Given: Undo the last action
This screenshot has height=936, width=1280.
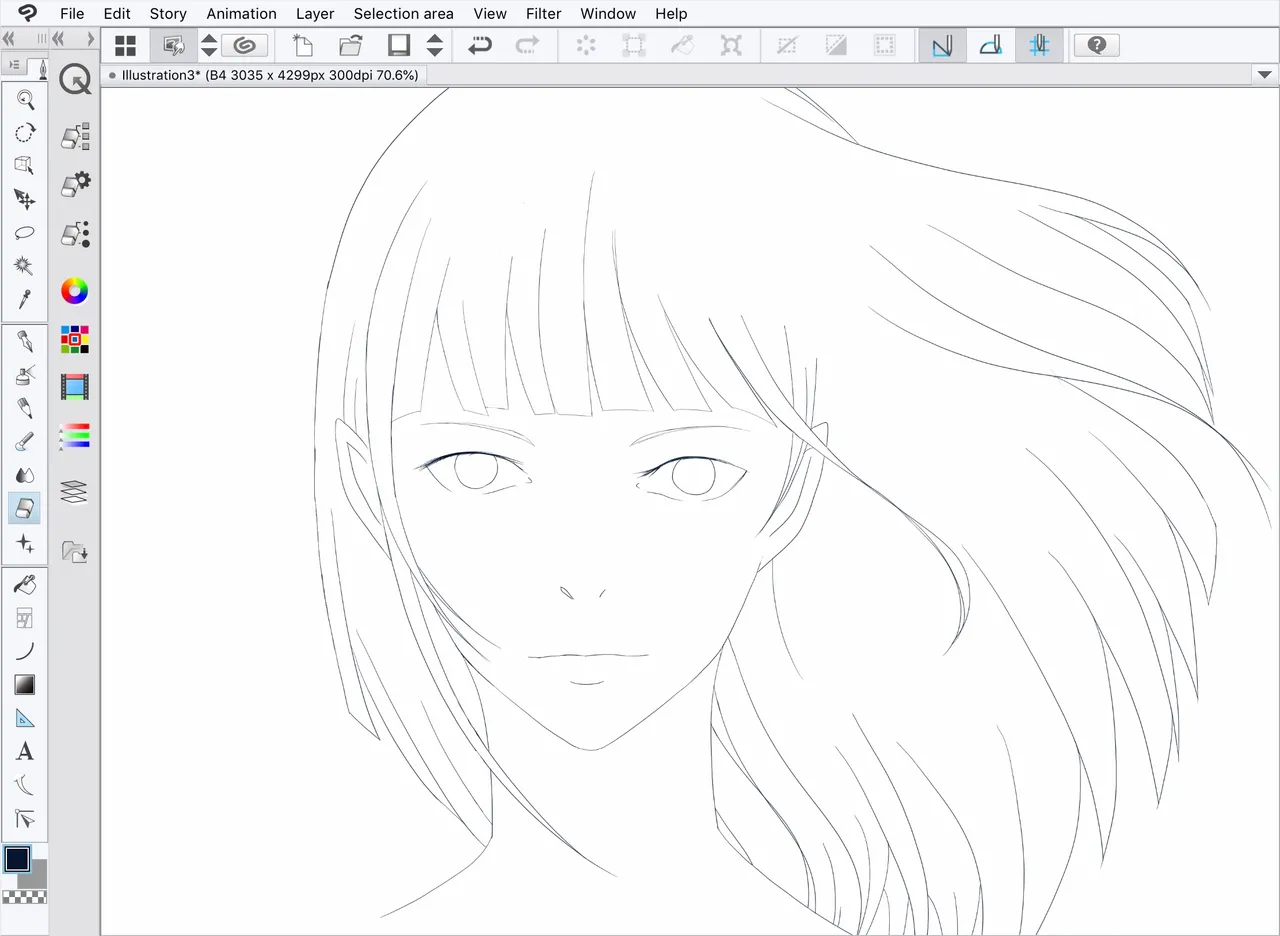Looking at the screenshot, I should tap(480, 45).
